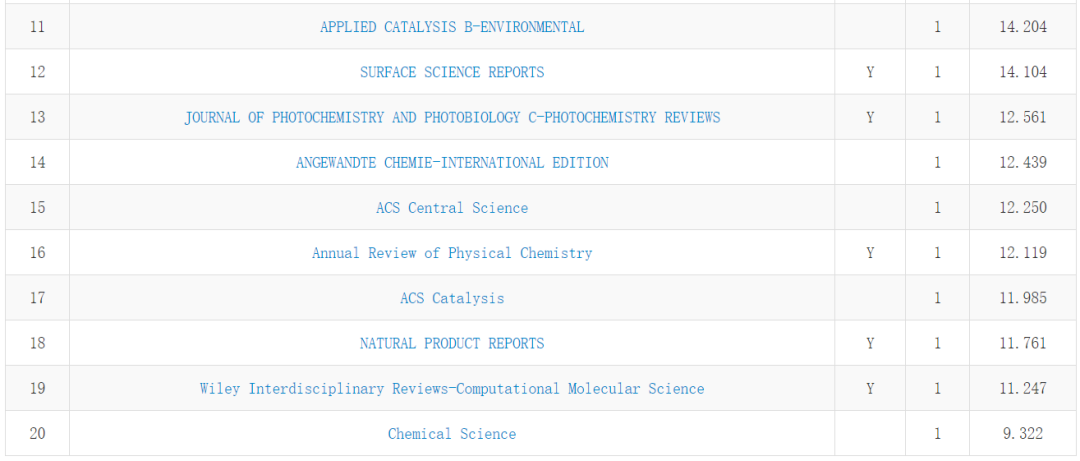Click the 9.322 impact factor cell

[1022, 433]
